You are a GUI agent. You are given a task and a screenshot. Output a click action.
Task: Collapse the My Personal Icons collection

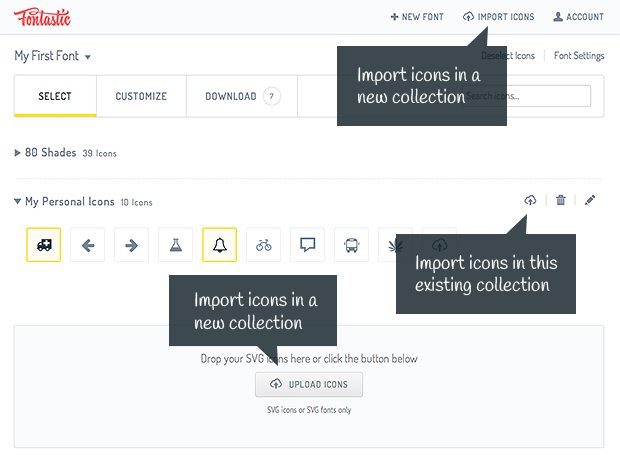(x=18, y=202)
